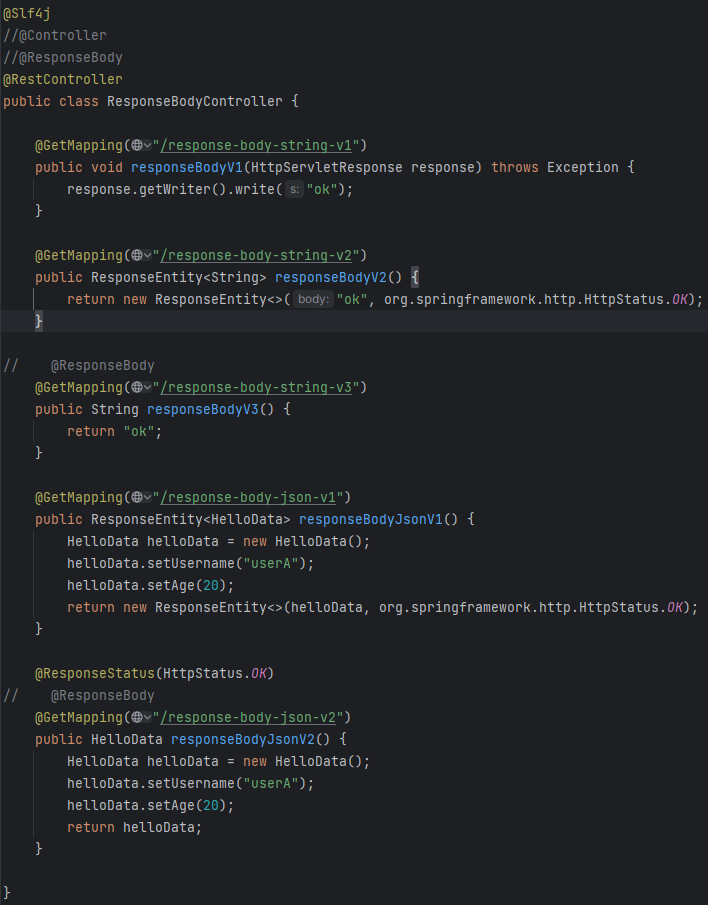Open dropdown arrow next to string-v2 globe
Image resolution: width=708 pixels, height=905 pixels.
coord(147,255)
